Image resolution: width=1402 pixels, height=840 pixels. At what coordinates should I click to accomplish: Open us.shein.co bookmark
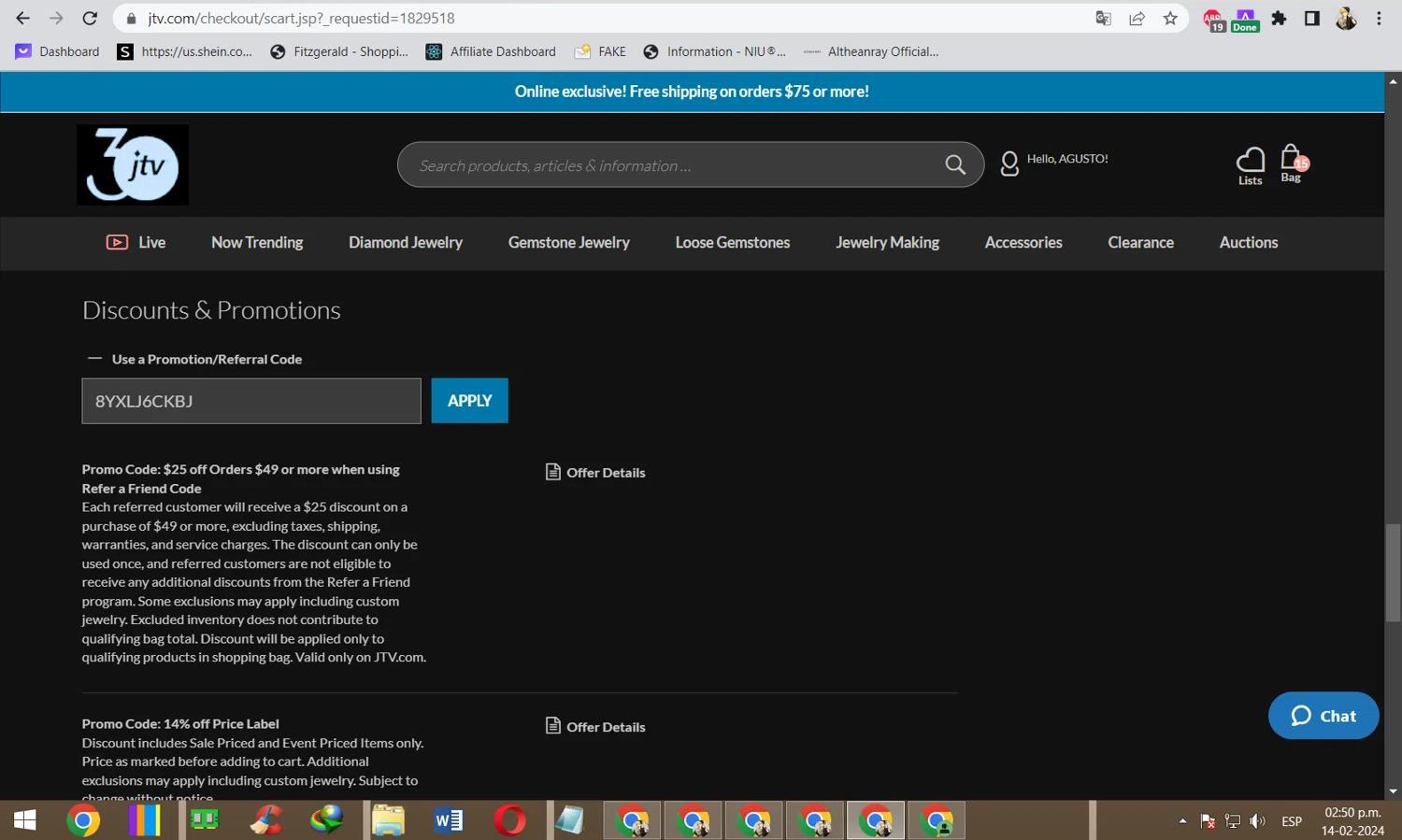pyautogui.click(x=185, y=51)
